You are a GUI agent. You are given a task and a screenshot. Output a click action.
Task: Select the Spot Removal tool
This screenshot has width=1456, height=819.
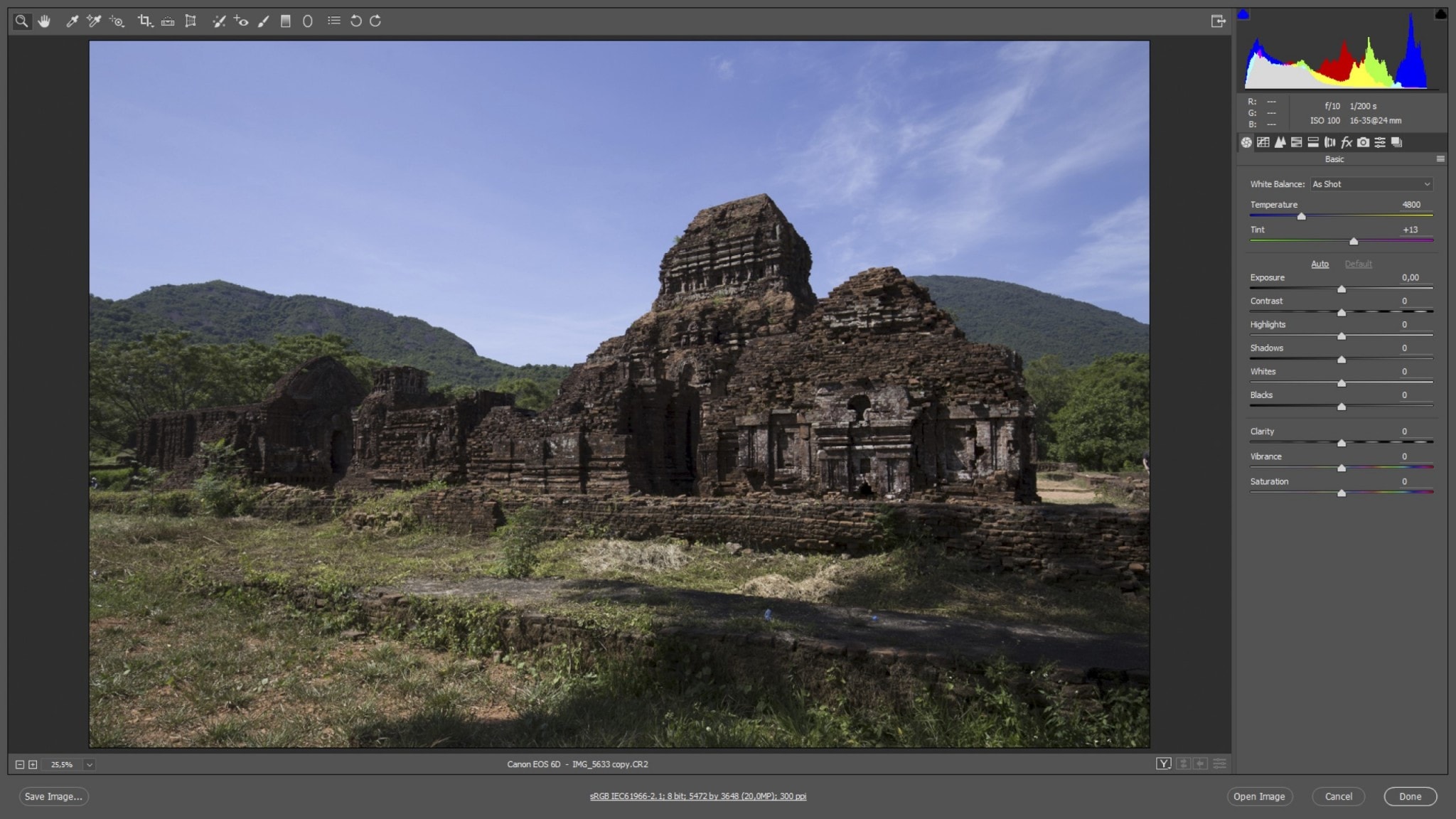(218, 21)
